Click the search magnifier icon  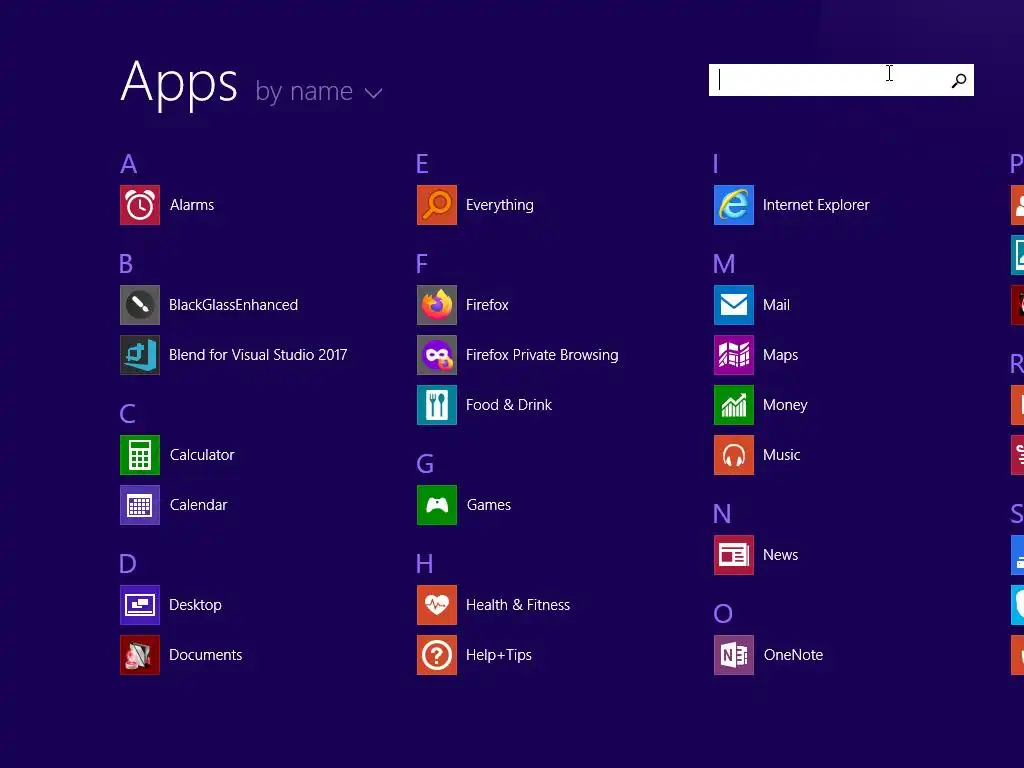[x=959, y=80]
